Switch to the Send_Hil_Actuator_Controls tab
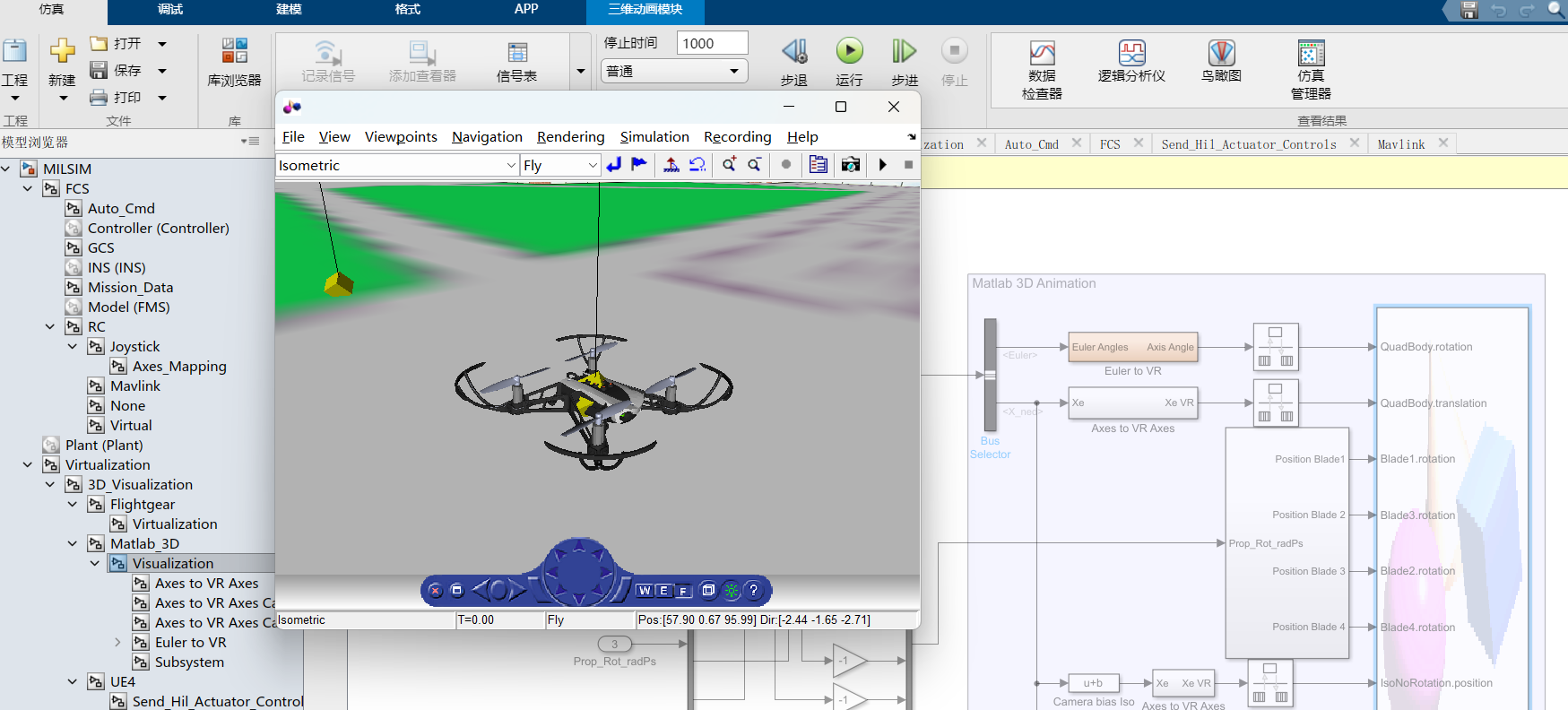 click(x=1249, y=143)
